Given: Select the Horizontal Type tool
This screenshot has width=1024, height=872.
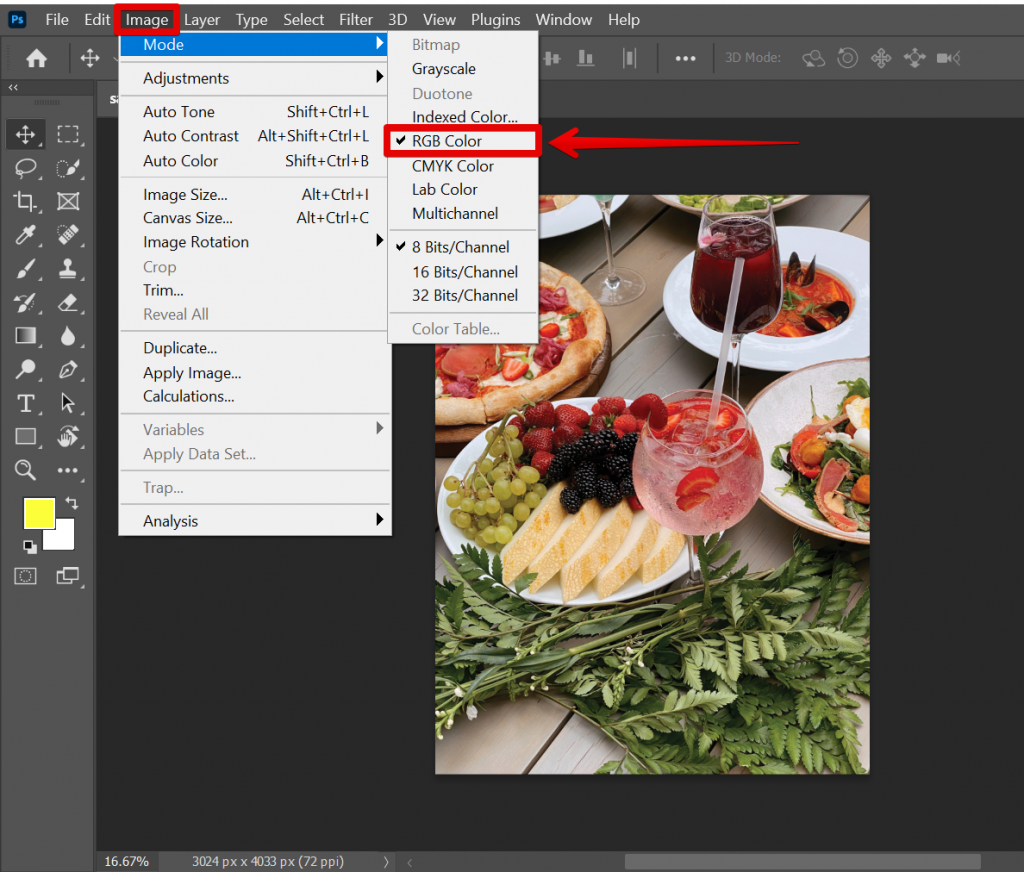Looking at the screenshot, I should point(26,403).
